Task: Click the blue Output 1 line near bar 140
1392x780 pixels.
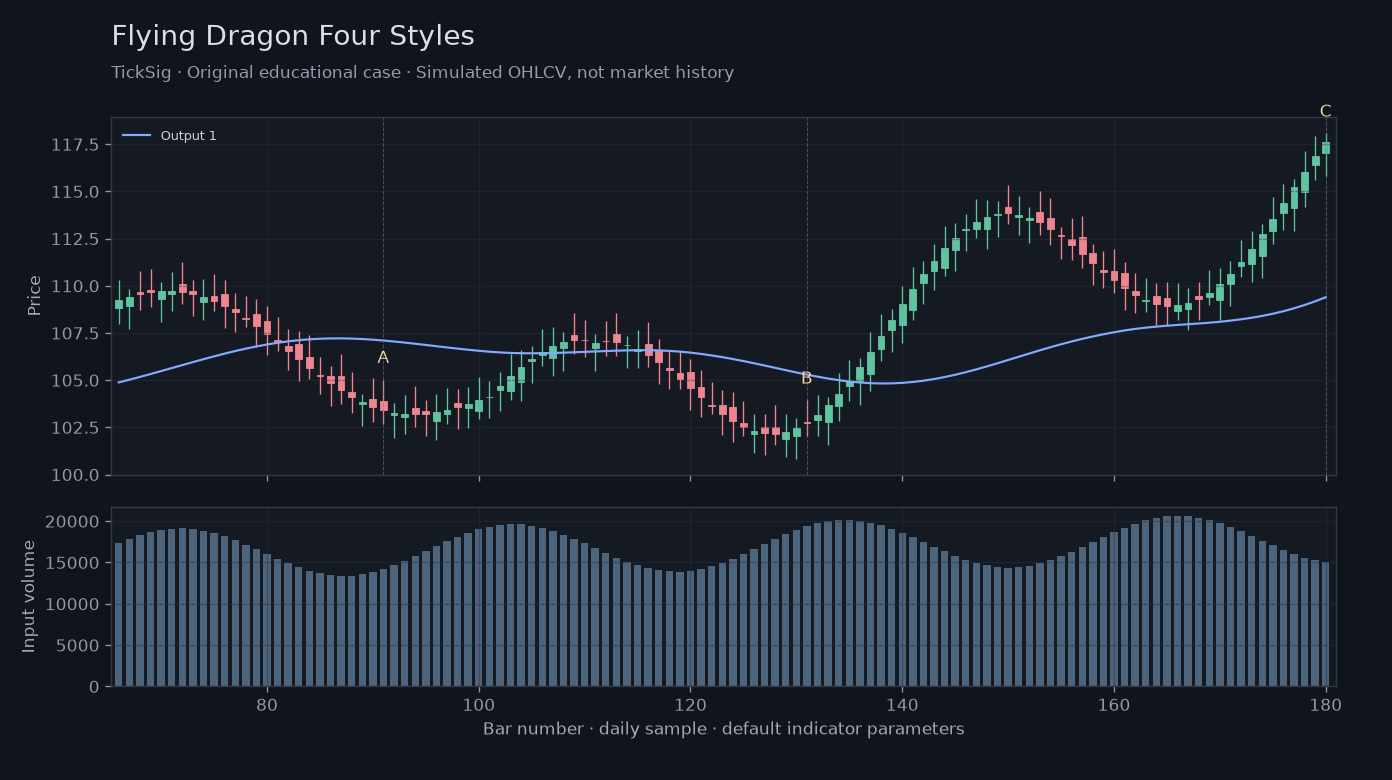Action: [902, 382]
